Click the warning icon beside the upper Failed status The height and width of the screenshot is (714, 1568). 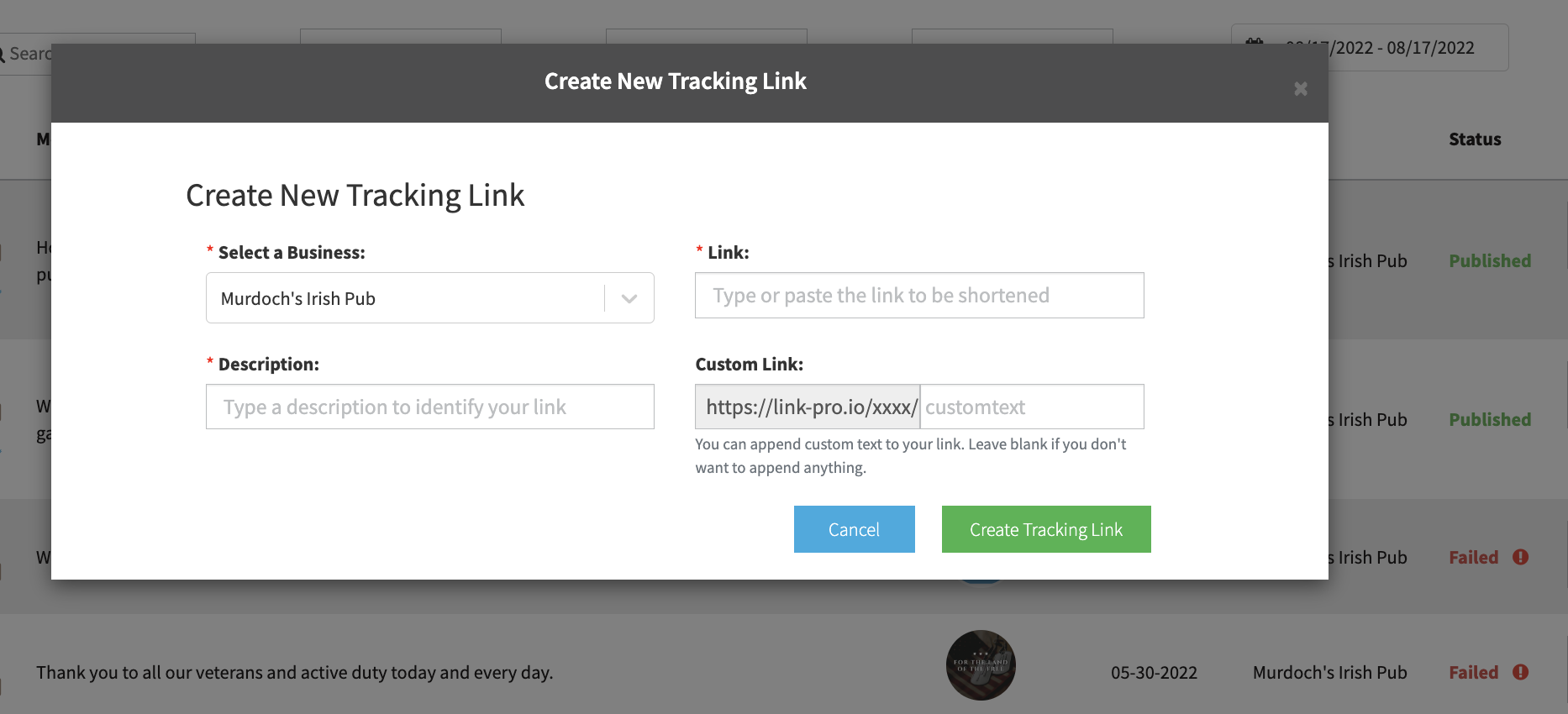coord(1520,557)
